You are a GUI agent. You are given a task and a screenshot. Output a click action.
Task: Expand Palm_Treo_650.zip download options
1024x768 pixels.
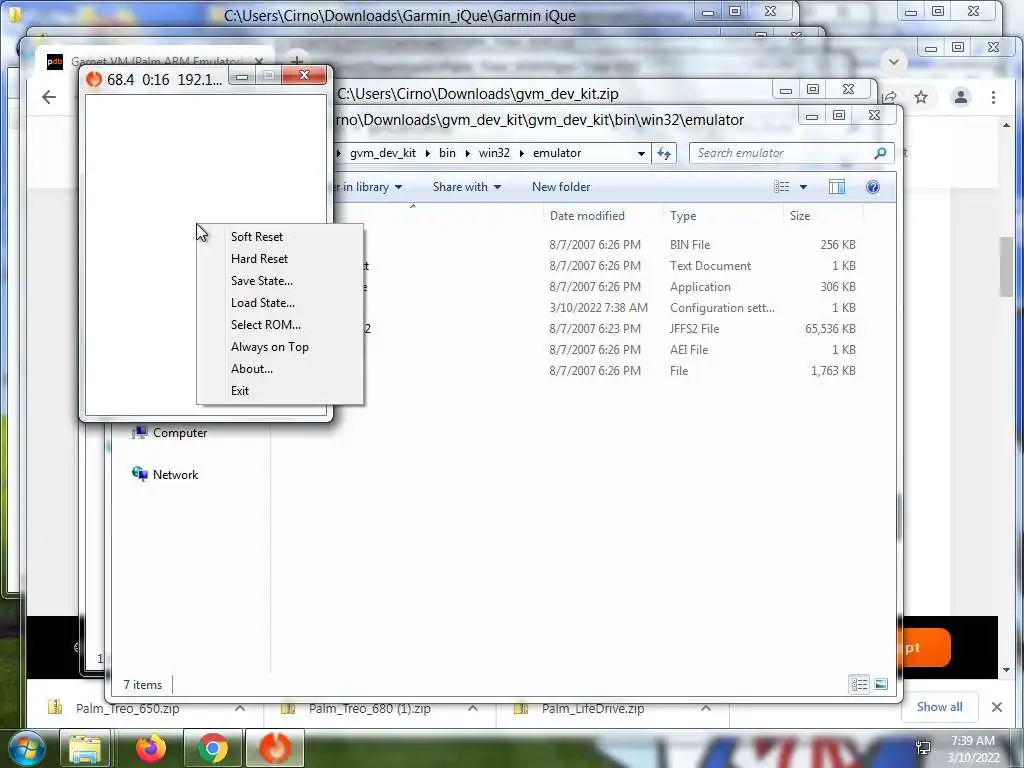(x=240, y=708)
